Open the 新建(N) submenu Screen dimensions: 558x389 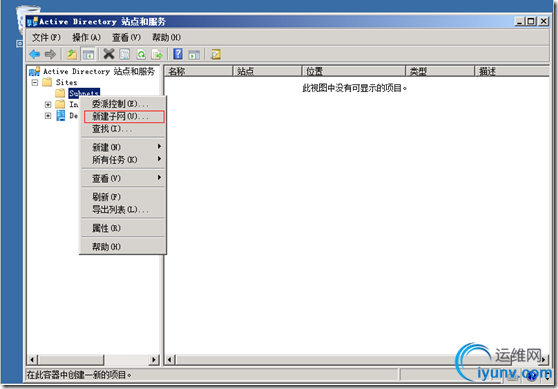[x=122, y=147]
